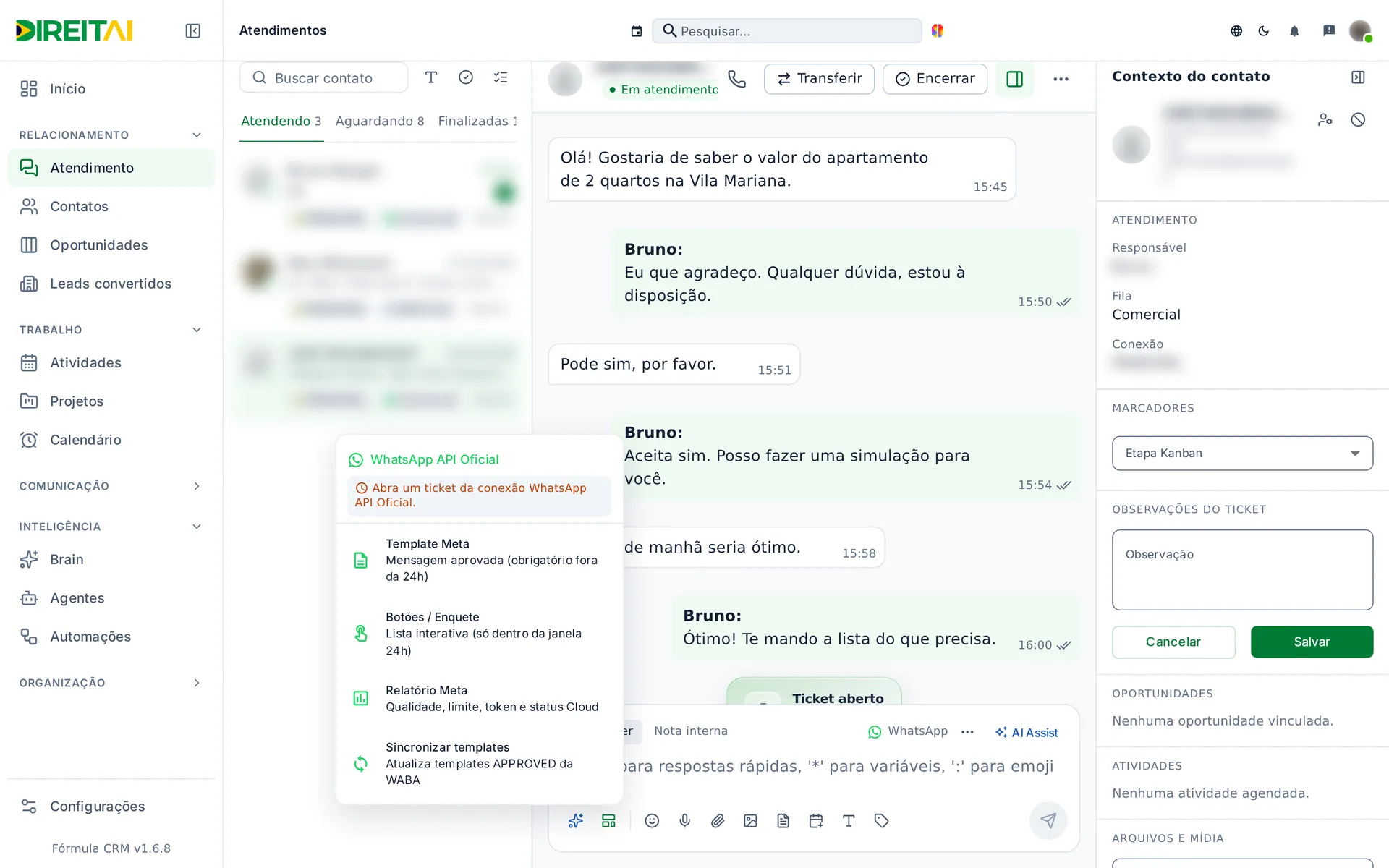
Task: Toggle the contact context side panel button
Action: (1014, 79)
